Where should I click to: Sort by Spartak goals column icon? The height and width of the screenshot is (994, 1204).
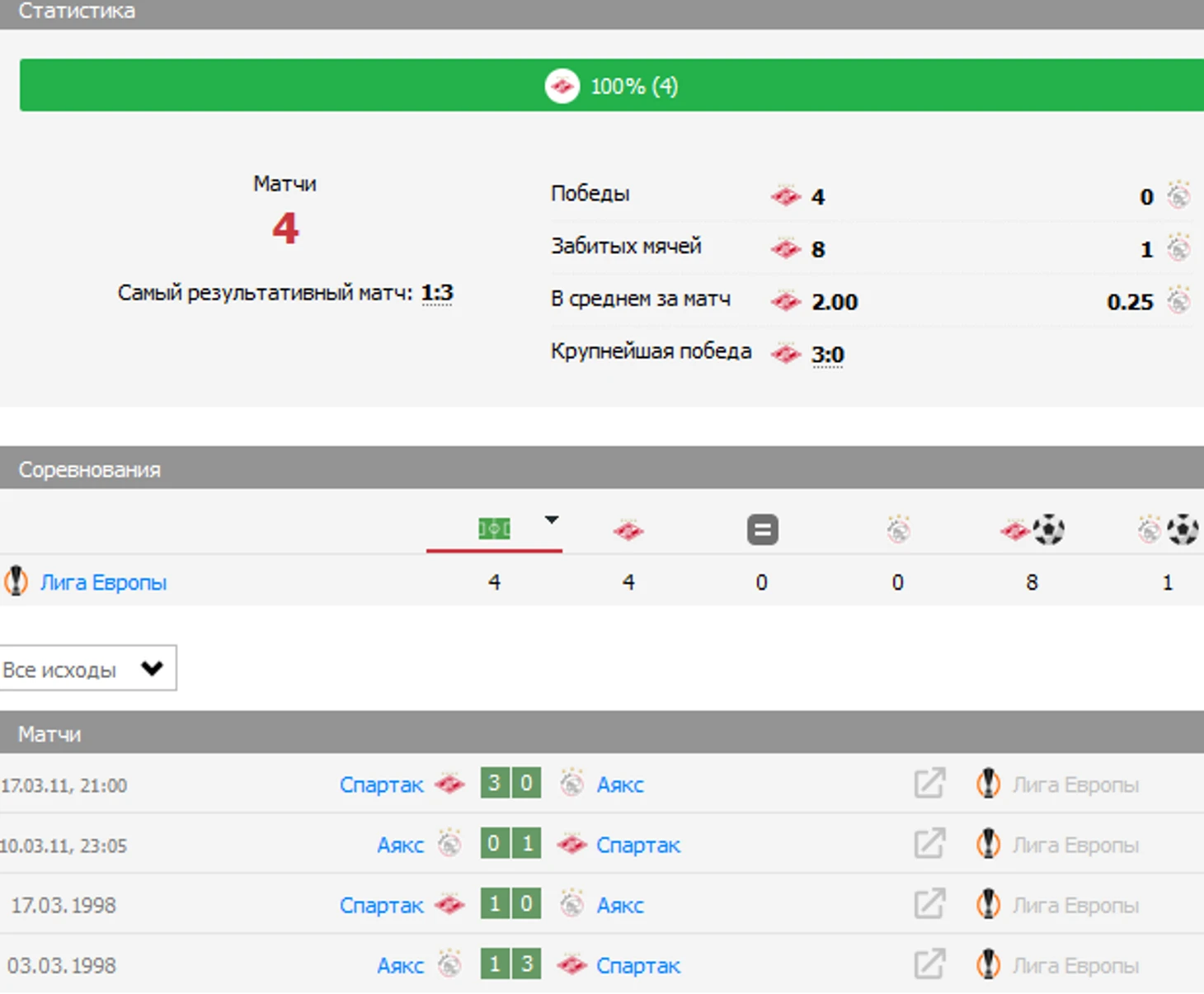[1032, 530]
